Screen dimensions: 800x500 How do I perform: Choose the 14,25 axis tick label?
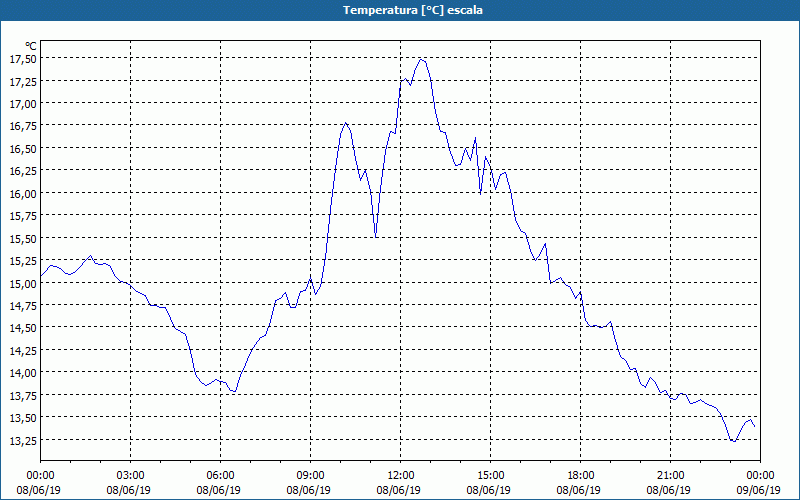coord(23,350)
